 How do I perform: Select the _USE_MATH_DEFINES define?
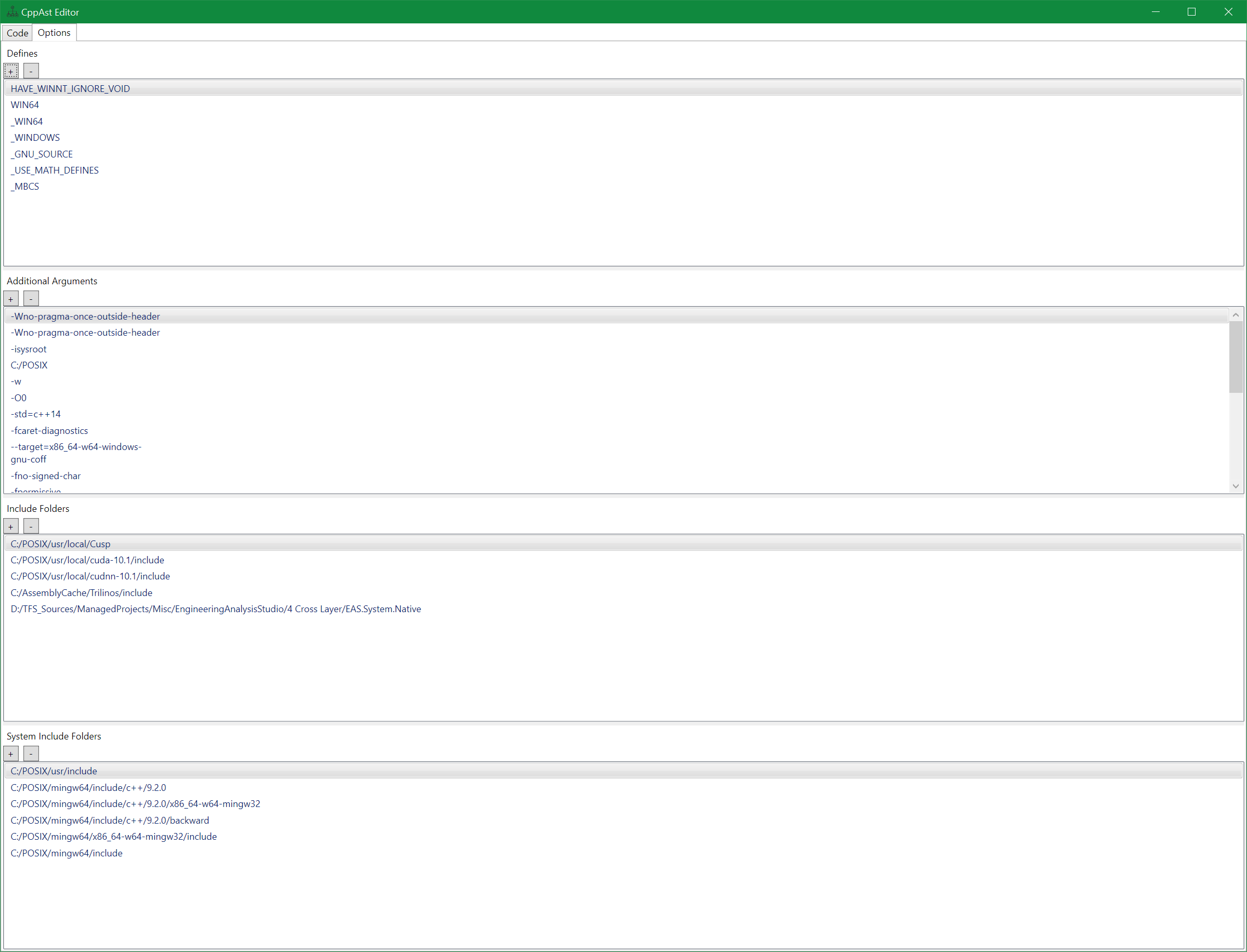coord(55,170)
